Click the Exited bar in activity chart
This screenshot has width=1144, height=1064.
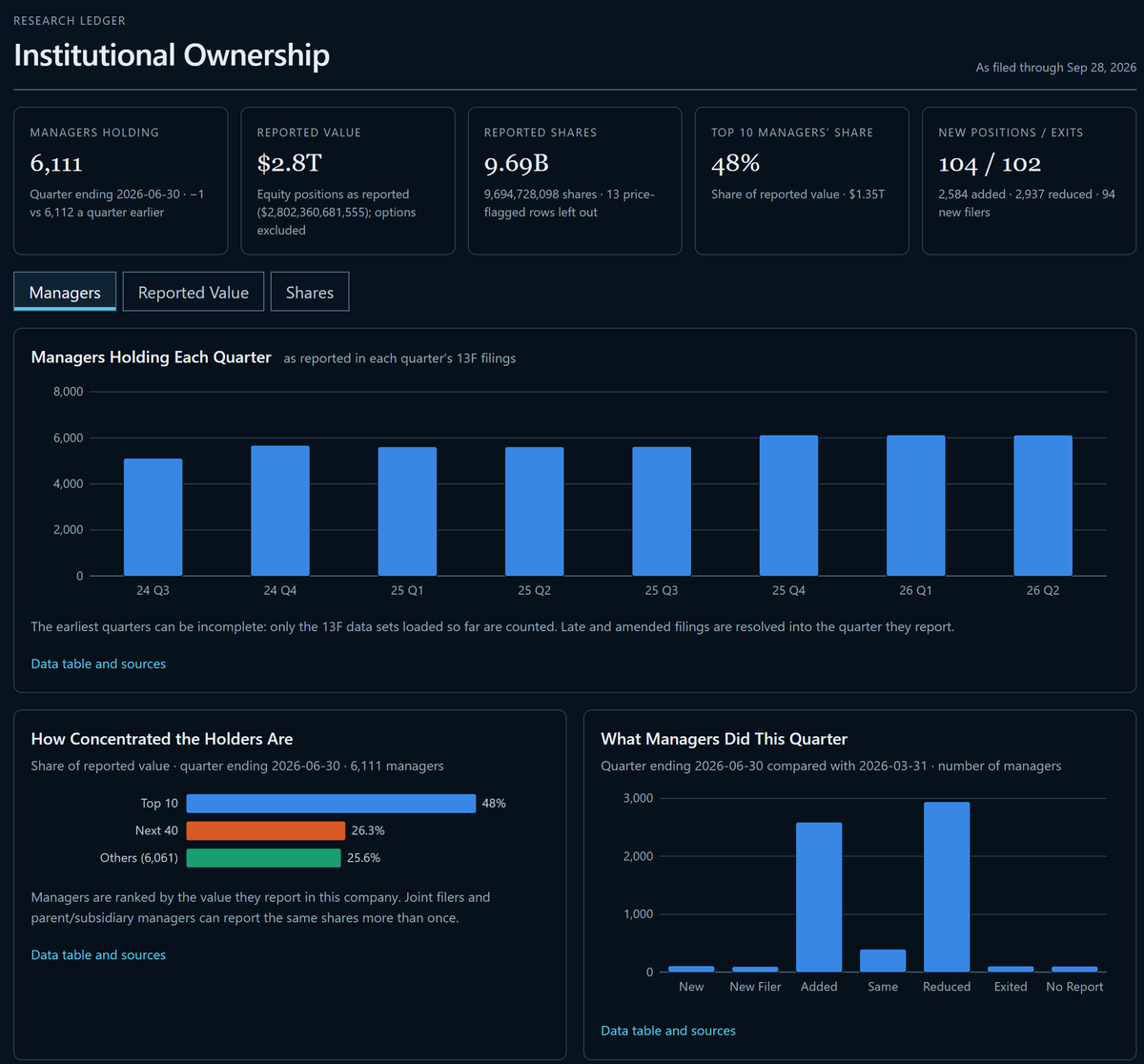pyautogui.click(x=1011, y=970)
